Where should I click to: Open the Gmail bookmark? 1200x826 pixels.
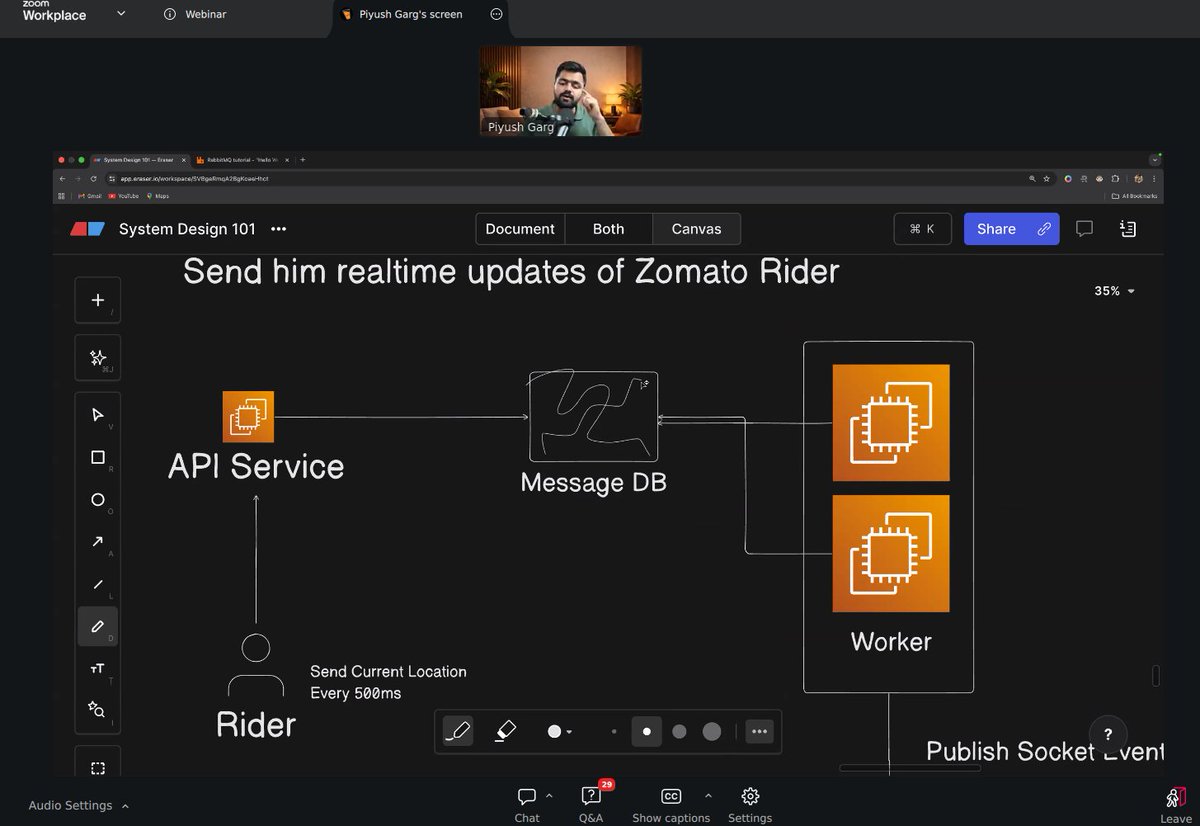tap(89, 196)
